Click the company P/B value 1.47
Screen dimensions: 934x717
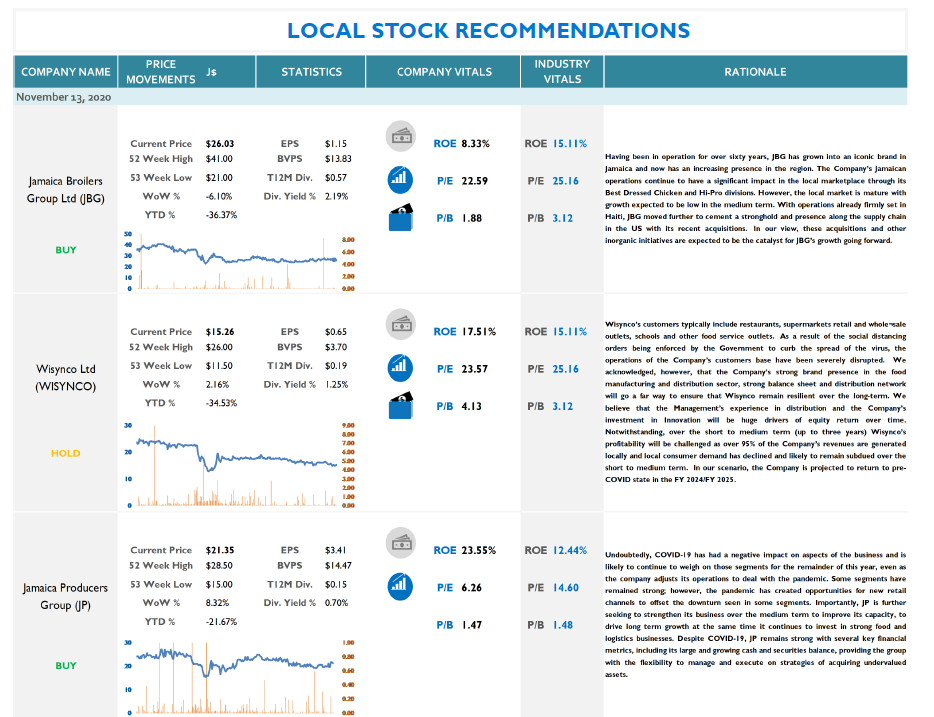(x=471, y=625)
